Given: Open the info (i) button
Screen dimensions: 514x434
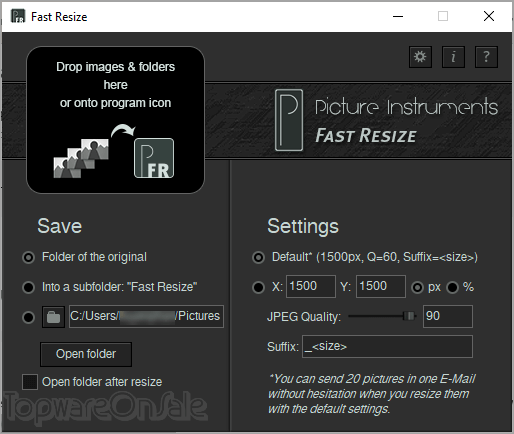Looking at the screenshot, I should (453, 57).
